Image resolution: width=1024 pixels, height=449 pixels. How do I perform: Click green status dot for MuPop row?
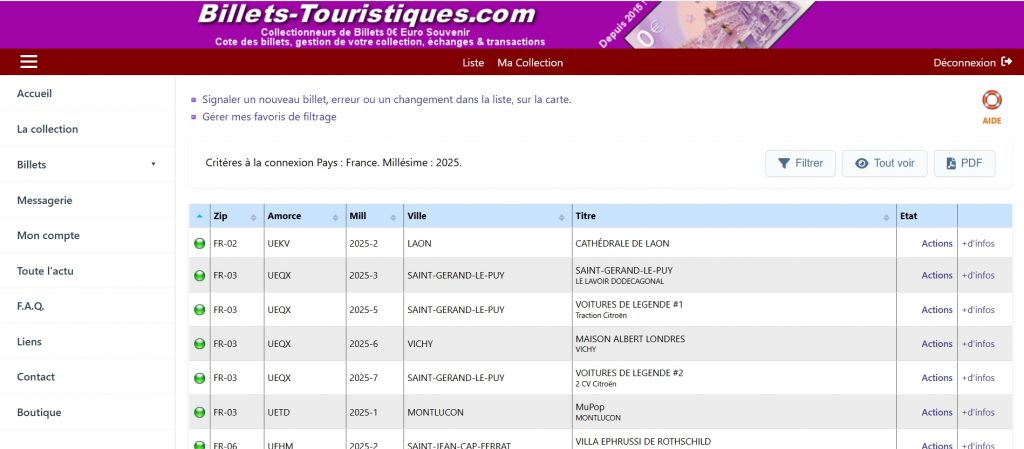[x=199, y=412]
